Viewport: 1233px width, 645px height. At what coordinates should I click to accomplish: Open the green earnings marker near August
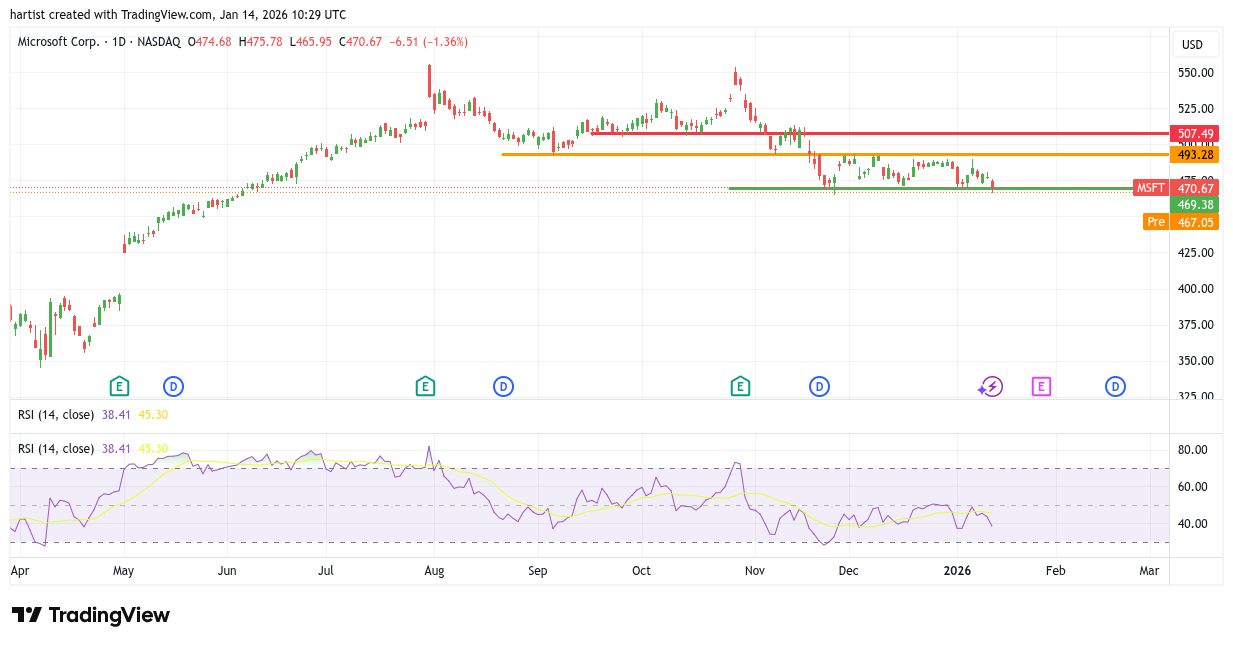point(425,386)
